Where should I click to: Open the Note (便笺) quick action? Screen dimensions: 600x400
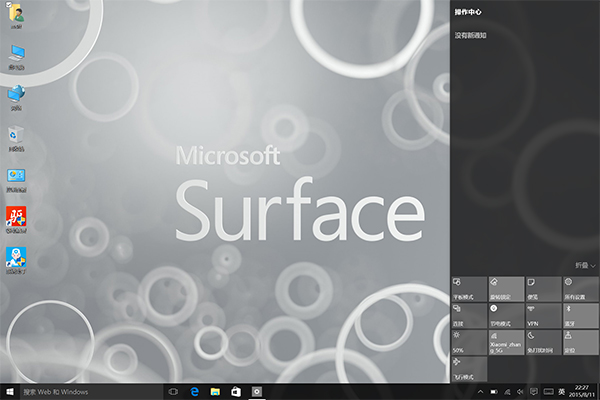(543, 289)
